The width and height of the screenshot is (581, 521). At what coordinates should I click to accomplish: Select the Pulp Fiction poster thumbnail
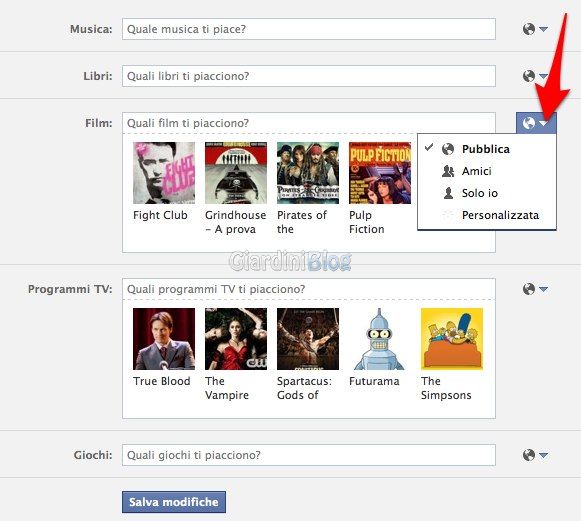[380, 173]
